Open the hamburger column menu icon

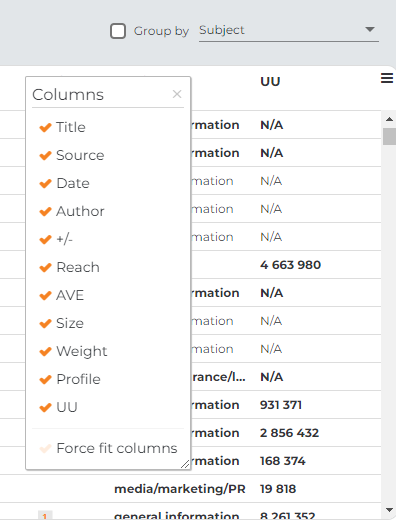point(387,78)
